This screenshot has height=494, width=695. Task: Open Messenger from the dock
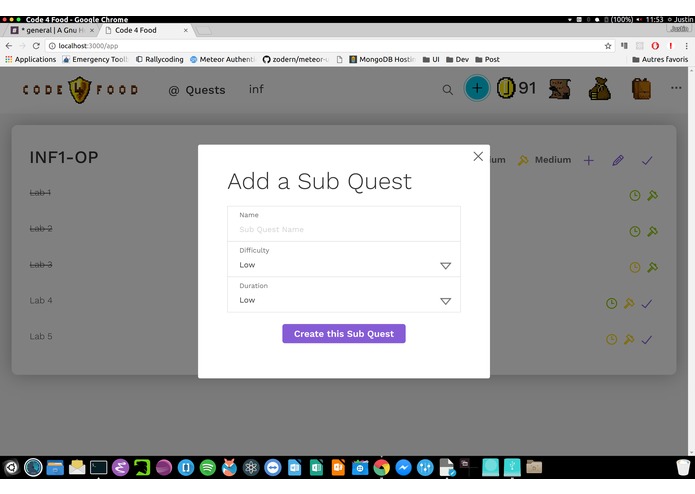tap(403, 467)
